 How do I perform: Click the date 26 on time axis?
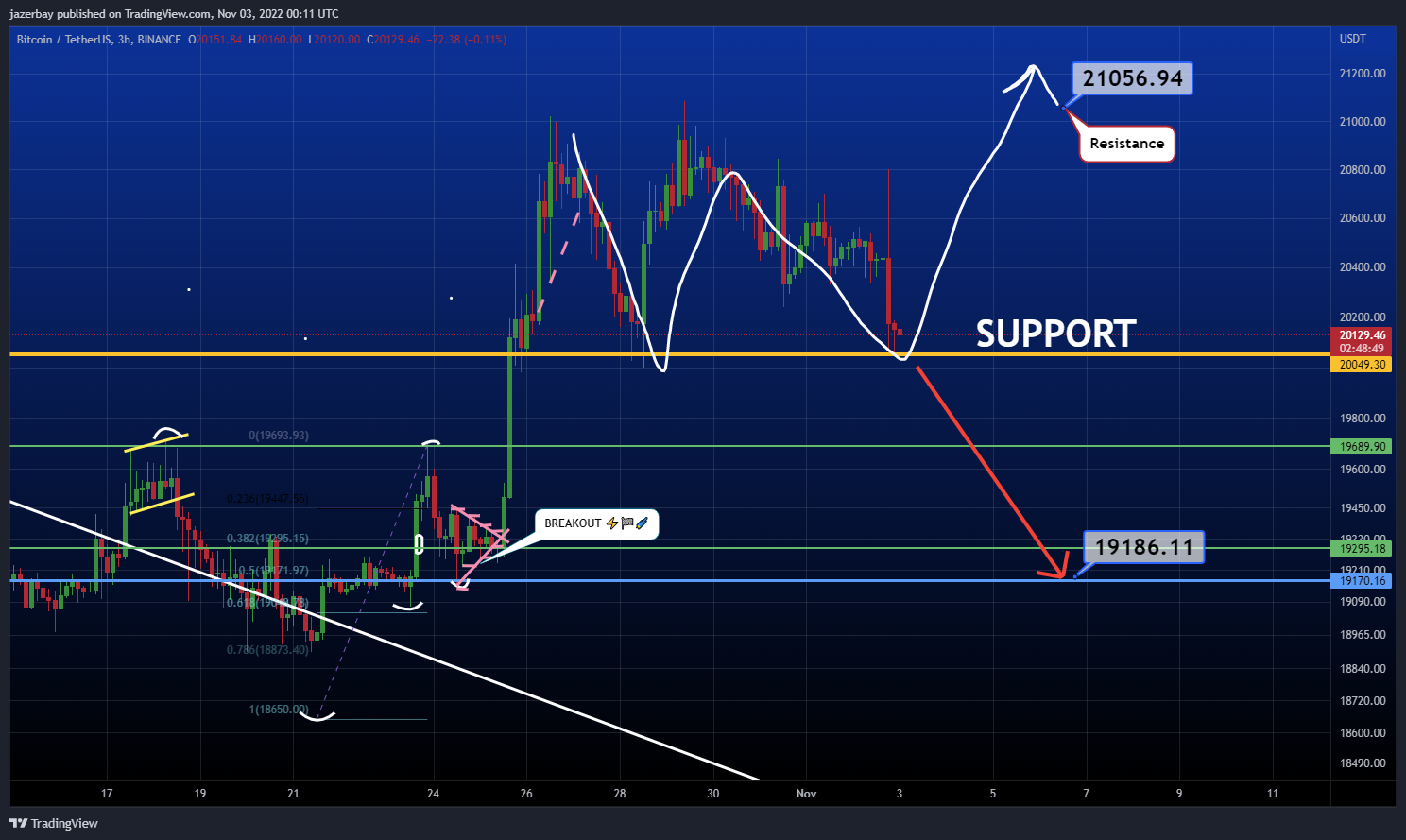tap(526, 794)
